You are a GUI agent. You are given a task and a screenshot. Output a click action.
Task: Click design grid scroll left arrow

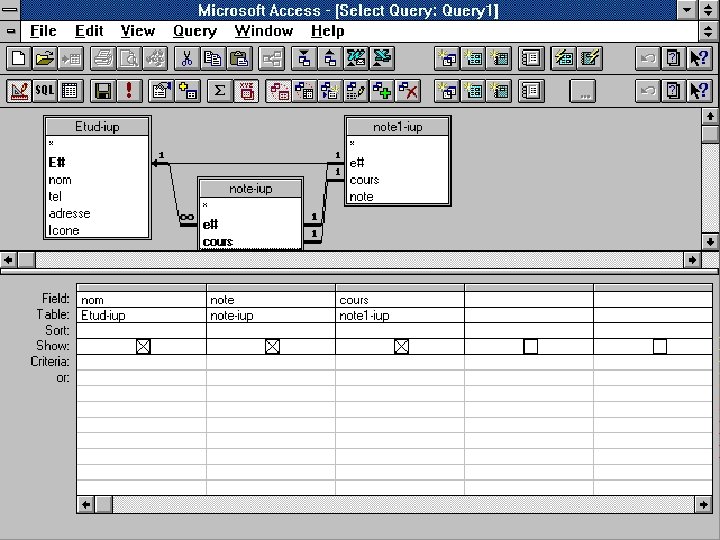click(86, 505)
